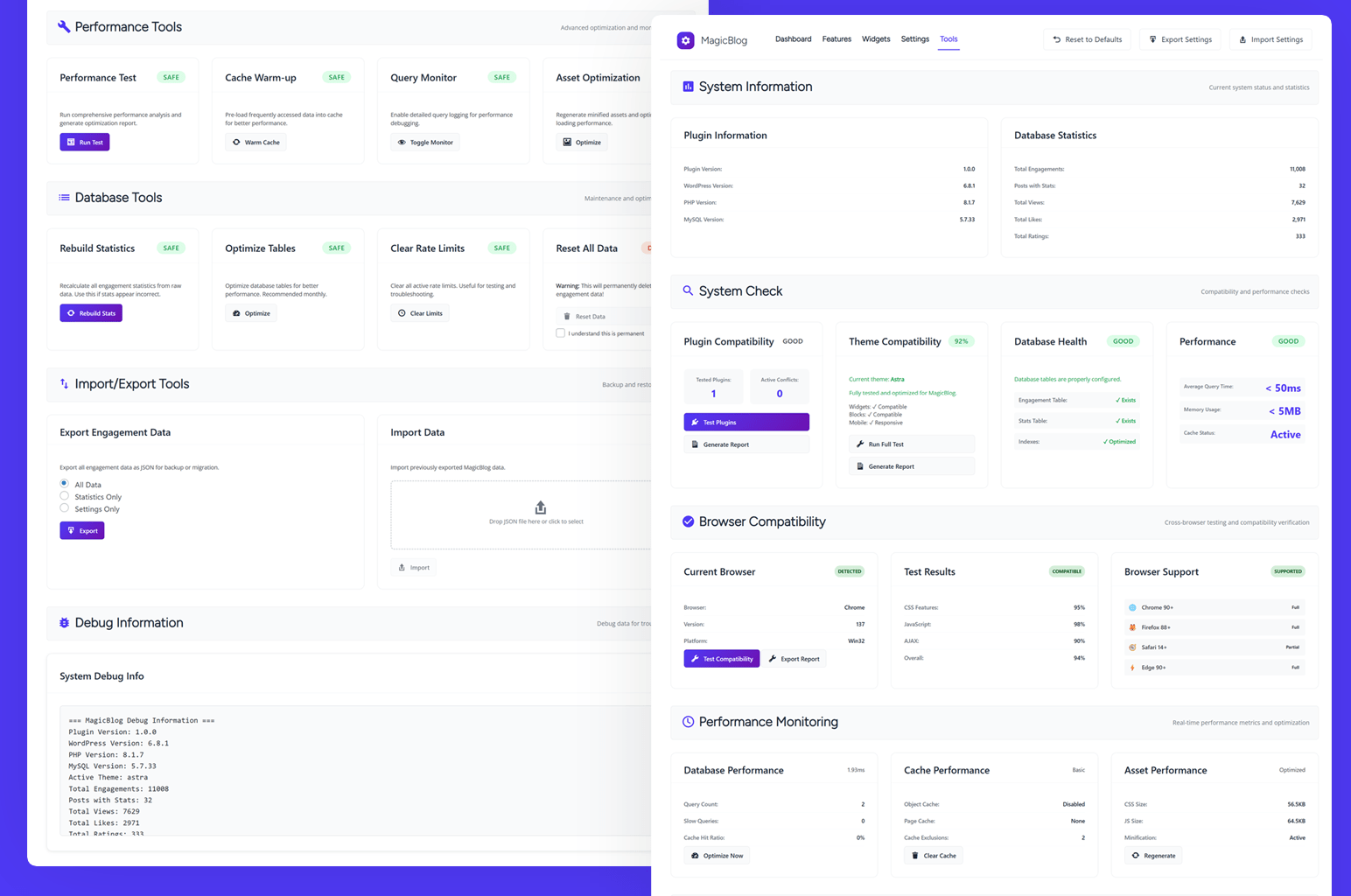Click the Reset to Defaults button
This screenshot has width=1351, height=896.
pyautogui.click(x=1087, y=39)
